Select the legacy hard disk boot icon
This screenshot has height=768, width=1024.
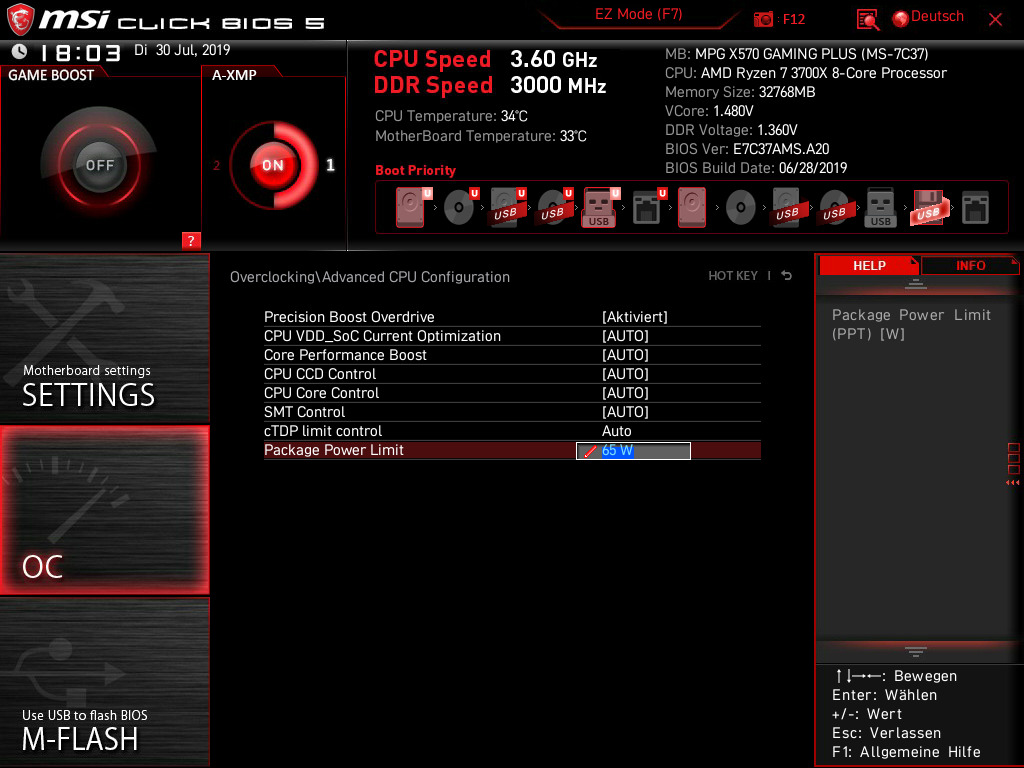tap(692, 207)
